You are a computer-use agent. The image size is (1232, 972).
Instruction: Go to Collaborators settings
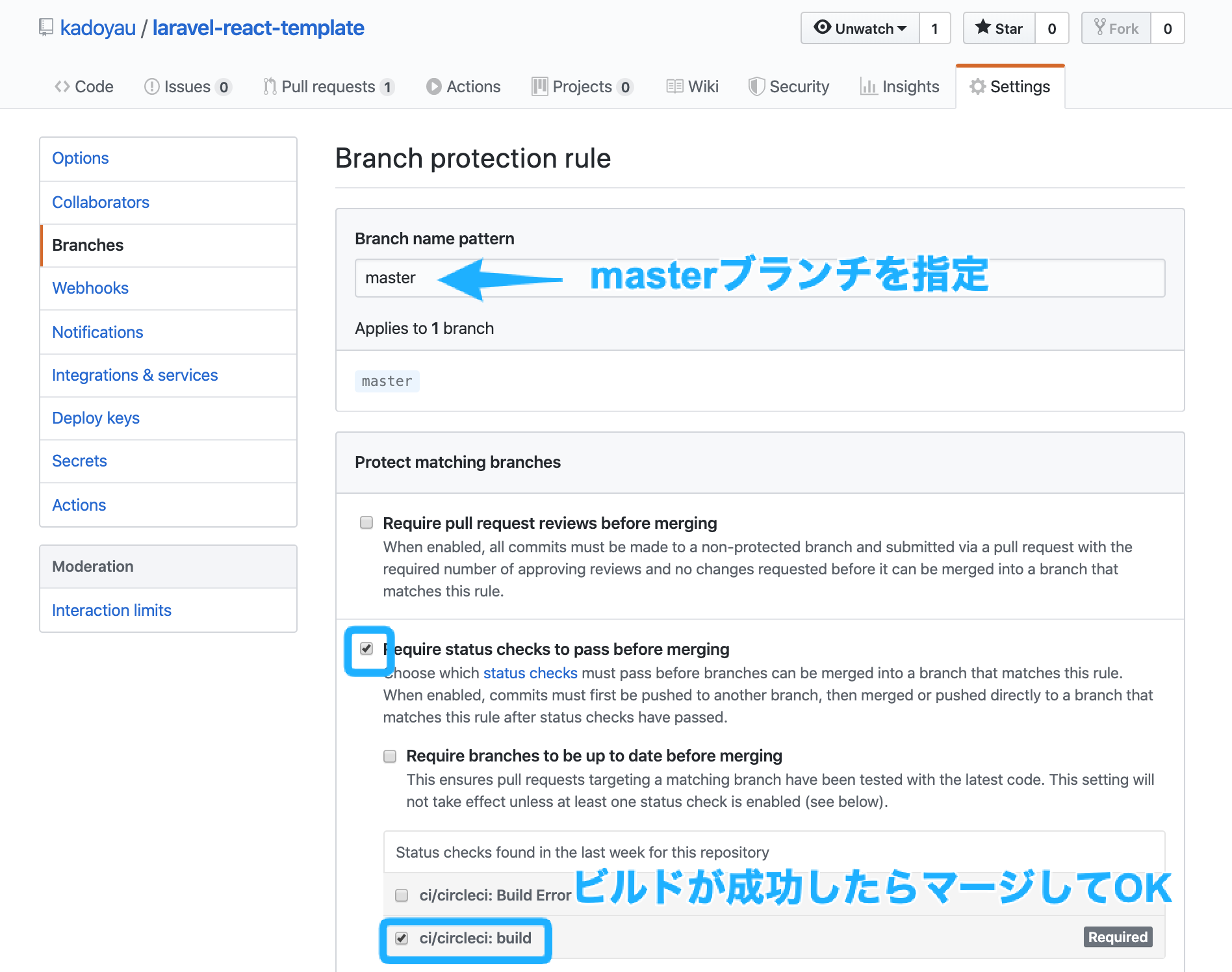[x=168, y=203]
